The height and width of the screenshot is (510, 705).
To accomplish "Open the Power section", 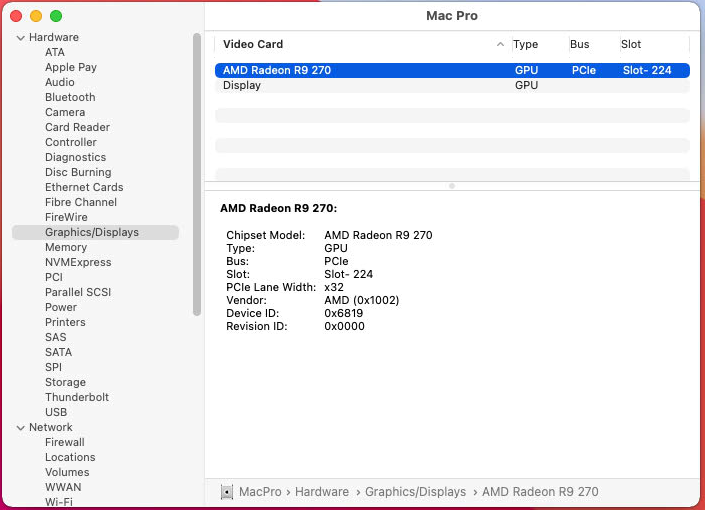I will tap(61, 307).
